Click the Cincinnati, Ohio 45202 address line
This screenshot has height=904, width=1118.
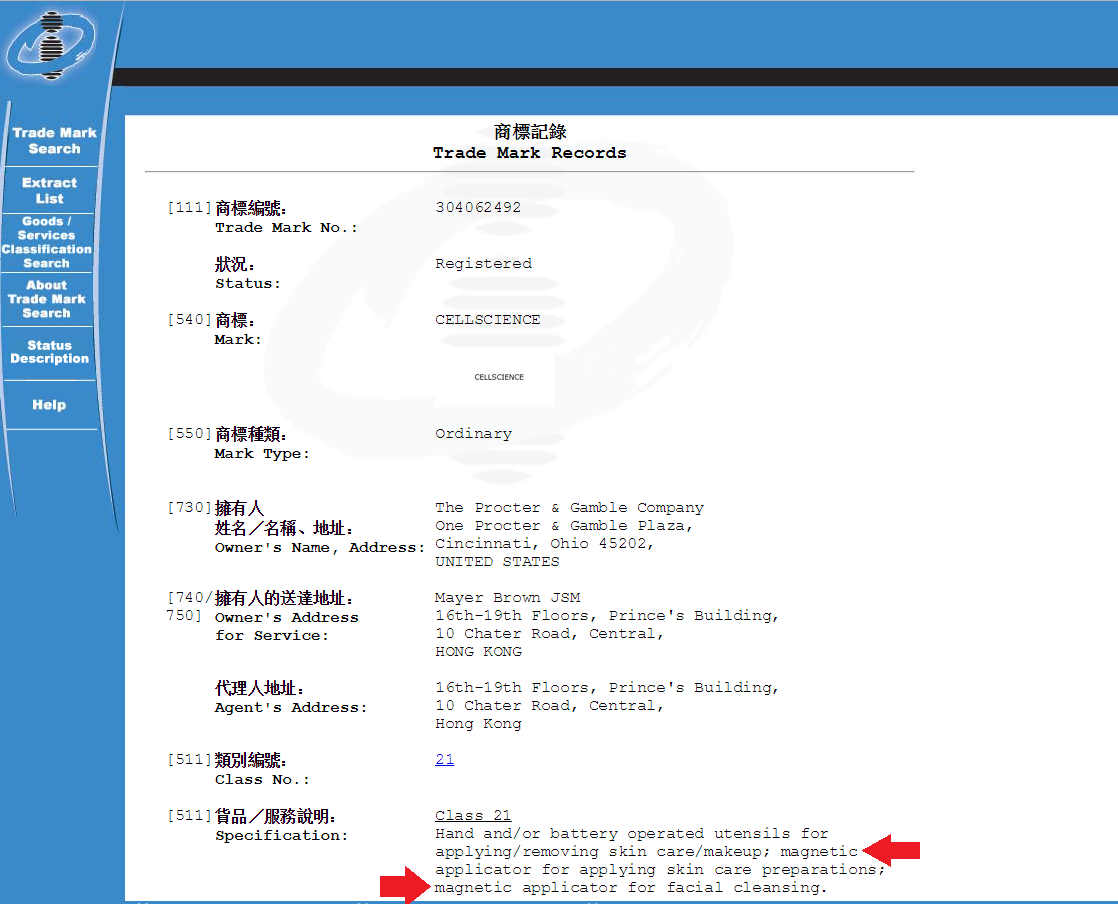(544, 543)
